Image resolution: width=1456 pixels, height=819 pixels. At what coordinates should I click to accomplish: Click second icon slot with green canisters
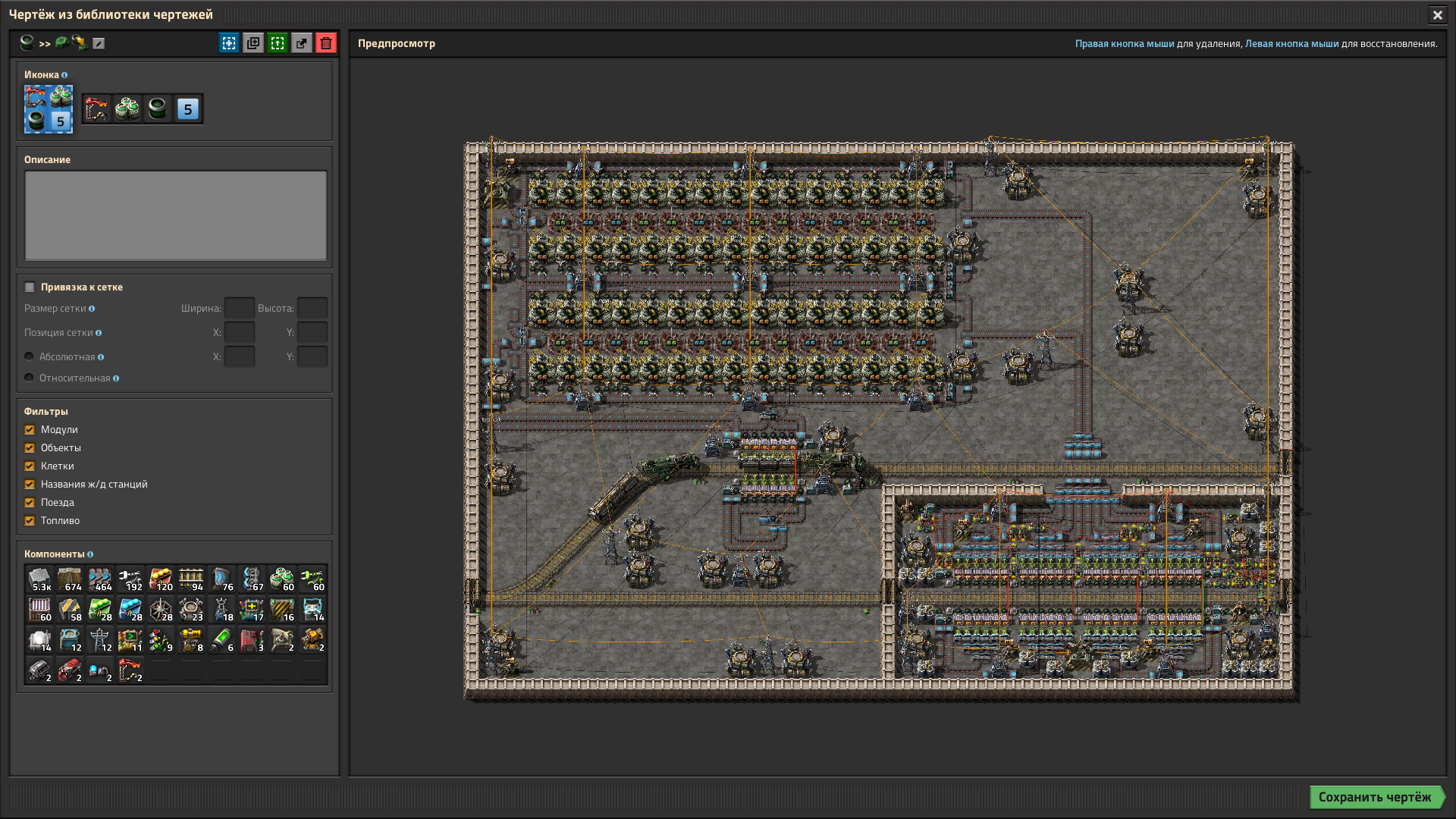[x=127, y=109]
